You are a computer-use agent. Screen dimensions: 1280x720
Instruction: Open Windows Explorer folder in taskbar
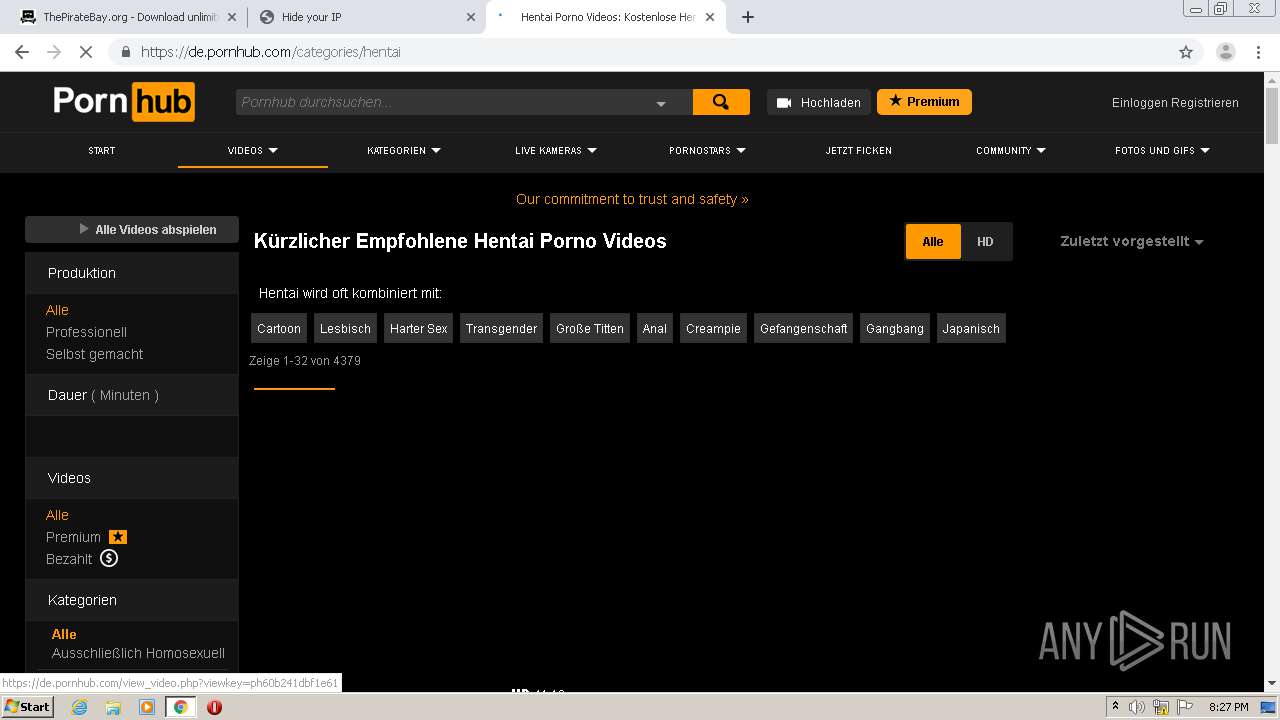click(113, 707)
